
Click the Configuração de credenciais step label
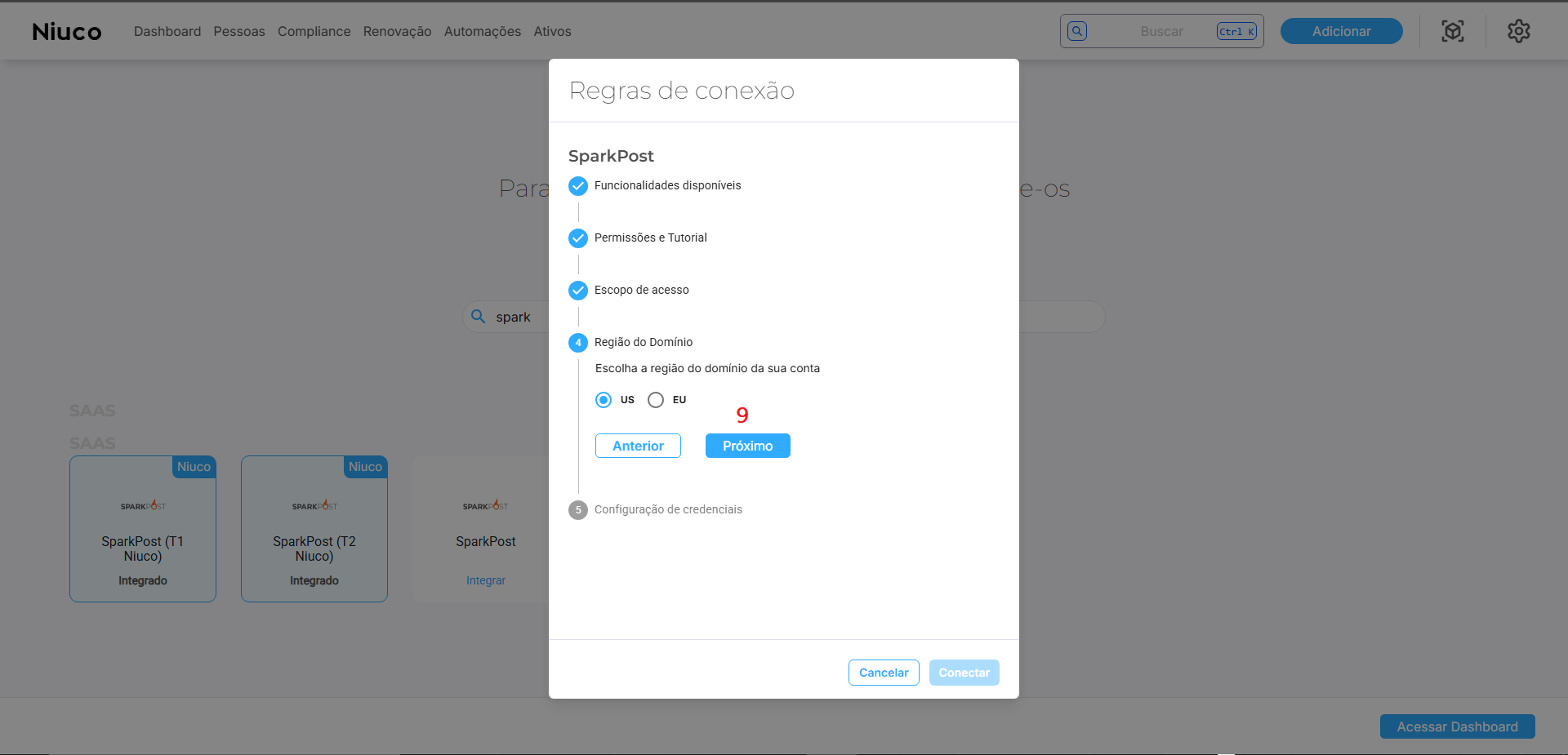[668, 509]
